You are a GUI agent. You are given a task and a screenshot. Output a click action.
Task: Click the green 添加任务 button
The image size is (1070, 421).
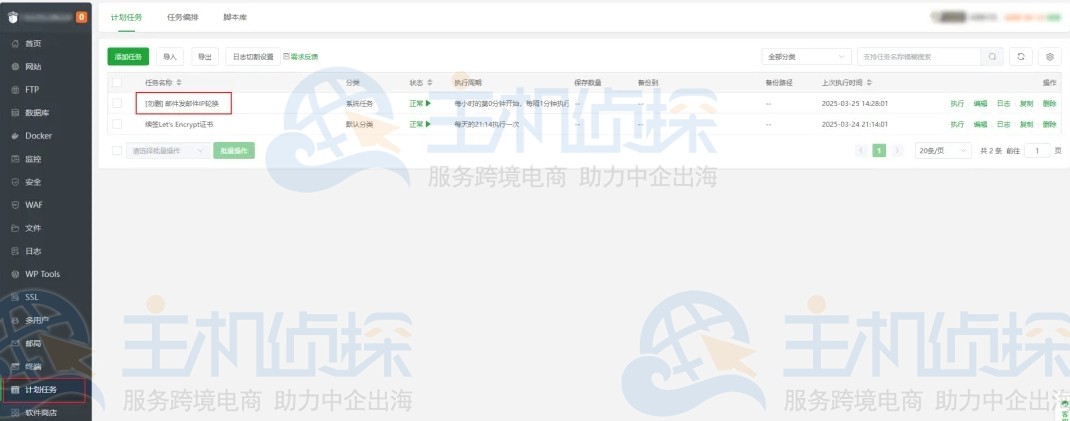[128, 57]
